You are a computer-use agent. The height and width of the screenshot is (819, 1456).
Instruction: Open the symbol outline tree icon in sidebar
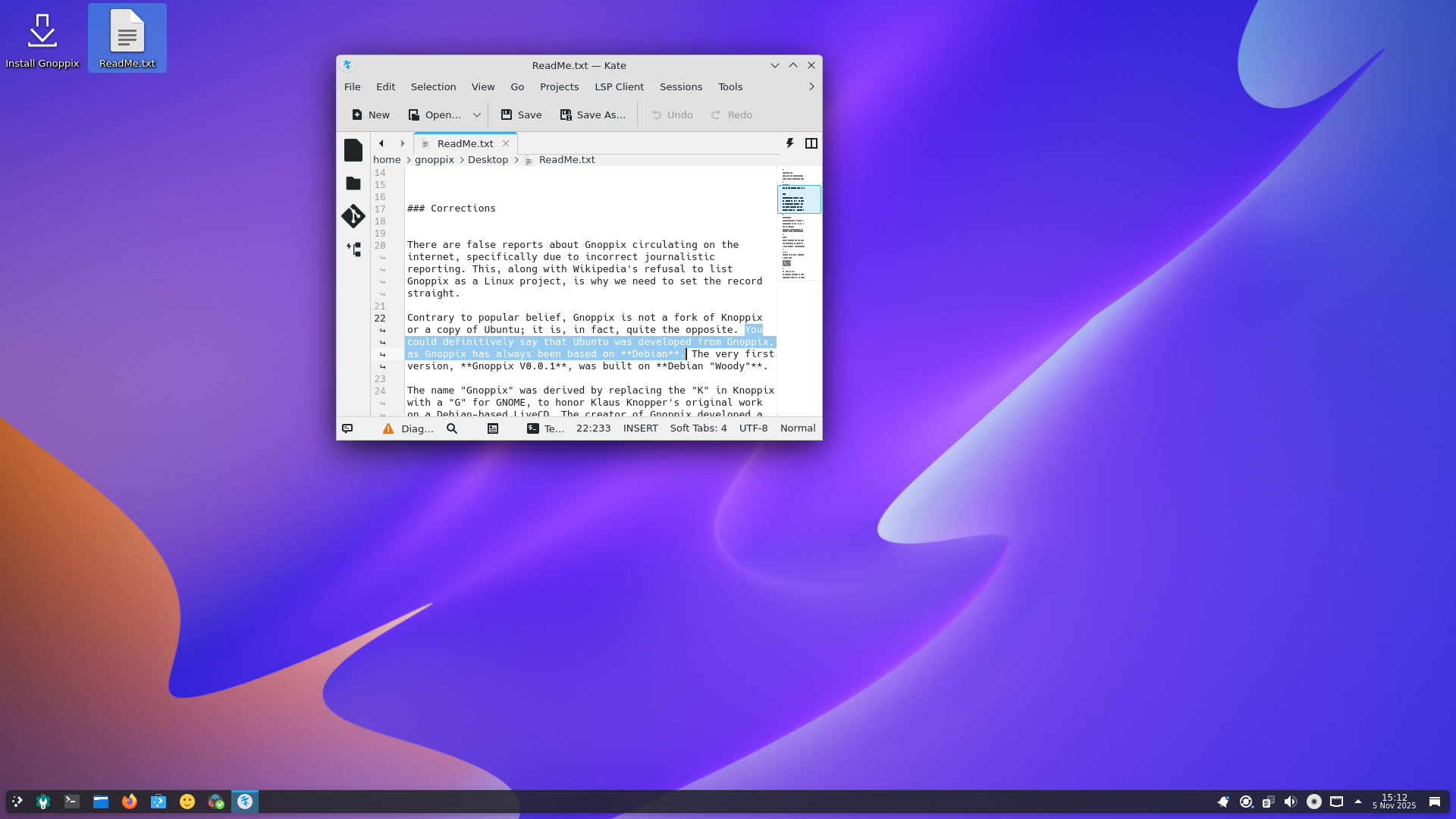pos(353,249)
